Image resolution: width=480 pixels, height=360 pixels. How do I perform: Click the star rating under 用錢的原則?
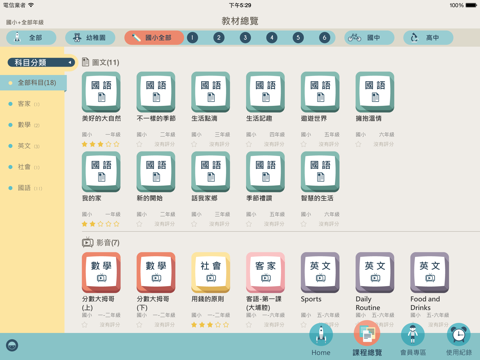[210, 325]
